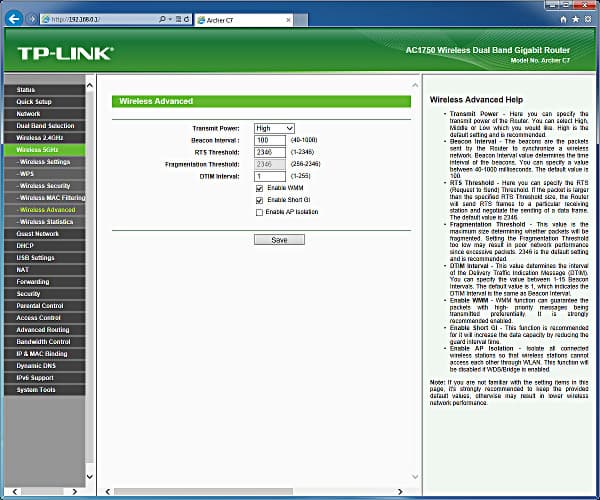Open the WPS submenu item
Image resolution: width=600 pixels, height=500 pixels.
(44, 174)
